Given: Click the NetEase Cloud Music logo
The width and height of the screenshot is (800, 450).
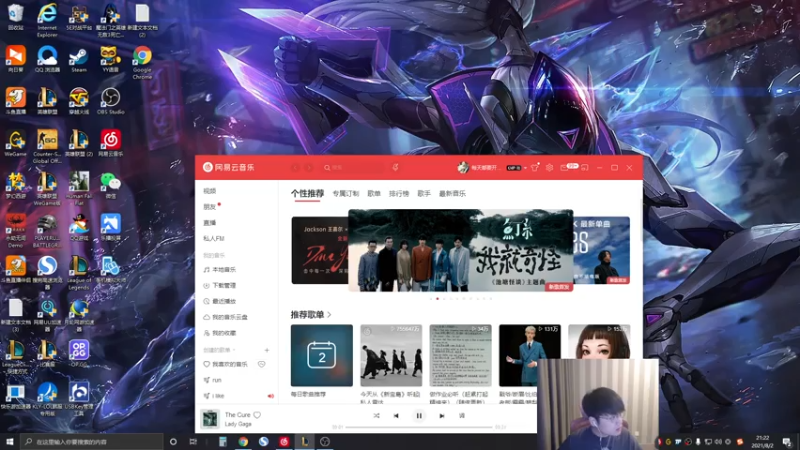Looking at the screenshot, I should [229, 167].
